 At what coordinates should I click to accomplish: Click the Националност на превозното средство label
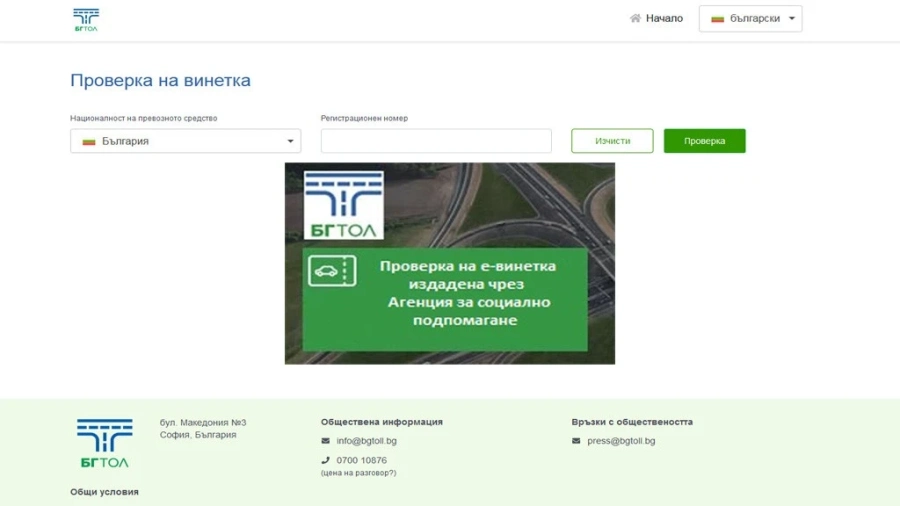[x=143, y=118]
